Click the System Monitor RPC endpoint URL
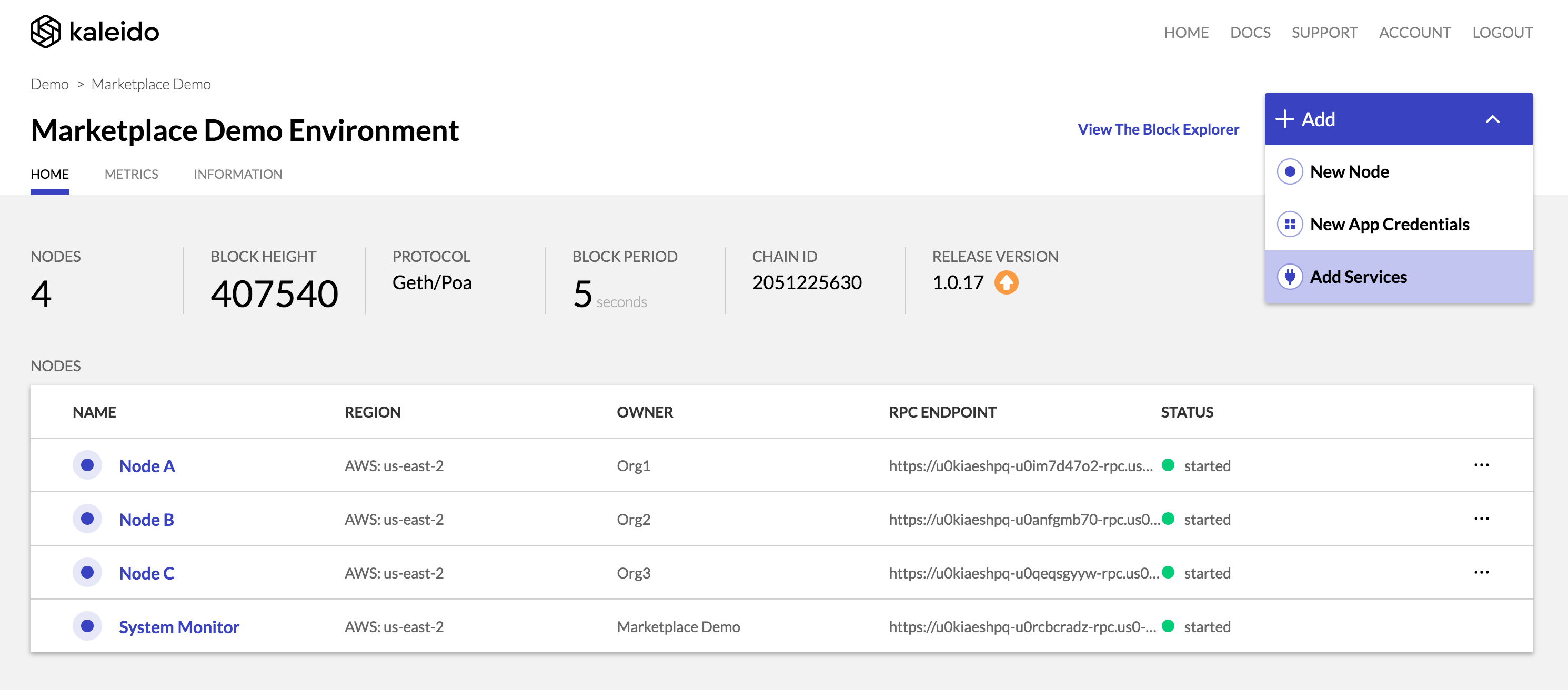The image size is (1568, 690). (x=1022, y=627)
